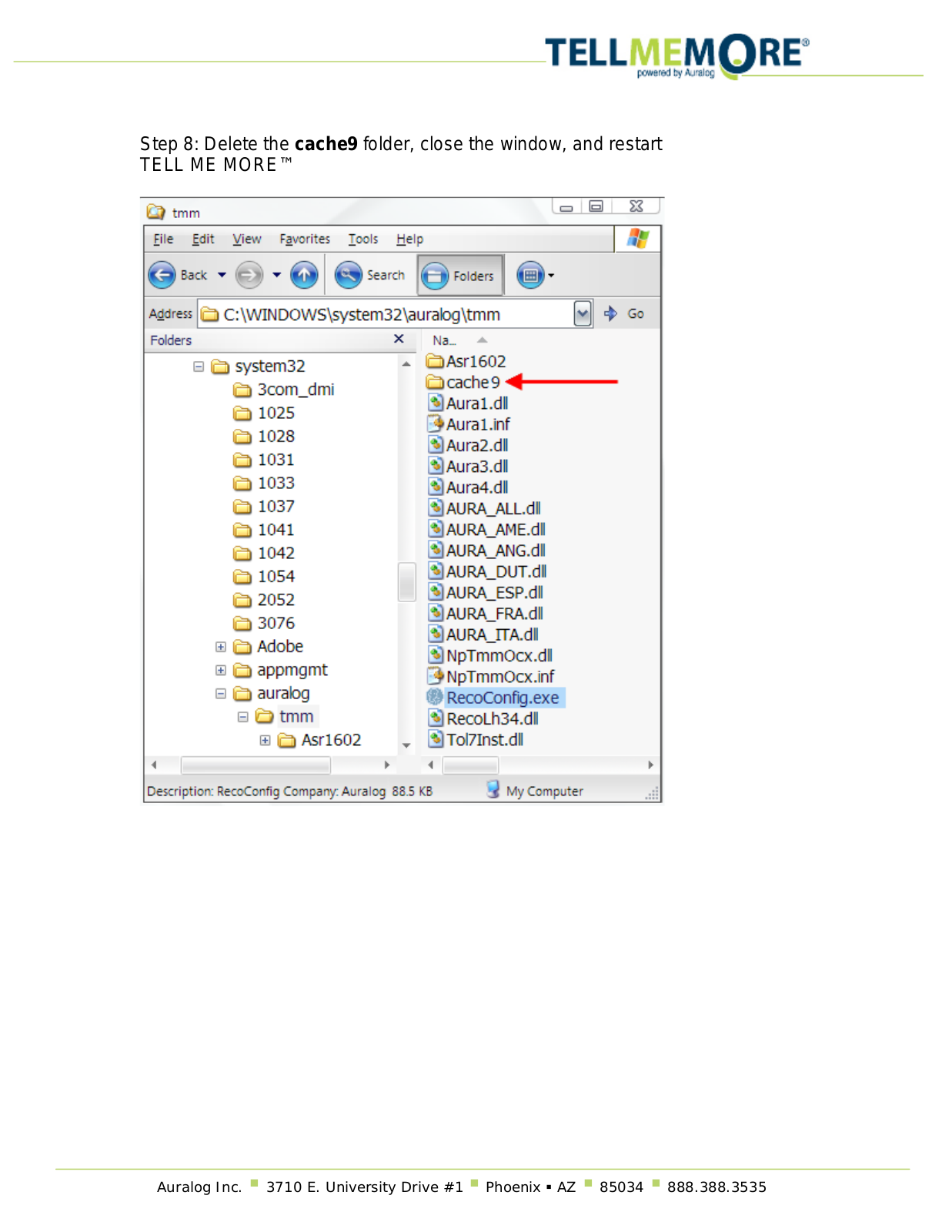Click the RecoConfig.exe file icon
The height and width of the screenshot is (1232, 952).
click(435, 698)
